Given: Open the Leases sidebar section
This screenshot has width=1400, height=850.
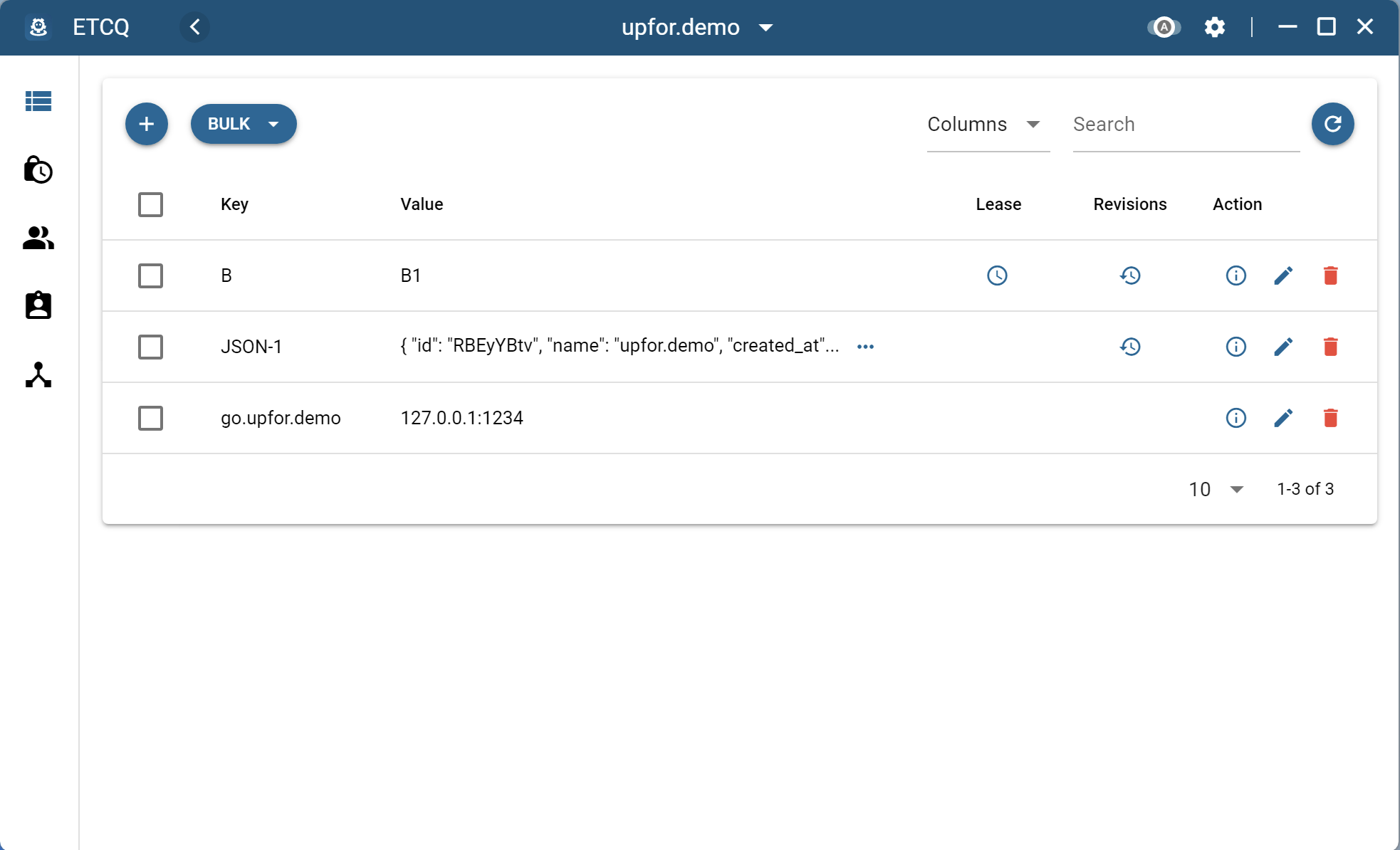Looking at the screenshot, I should coord(38,170).
